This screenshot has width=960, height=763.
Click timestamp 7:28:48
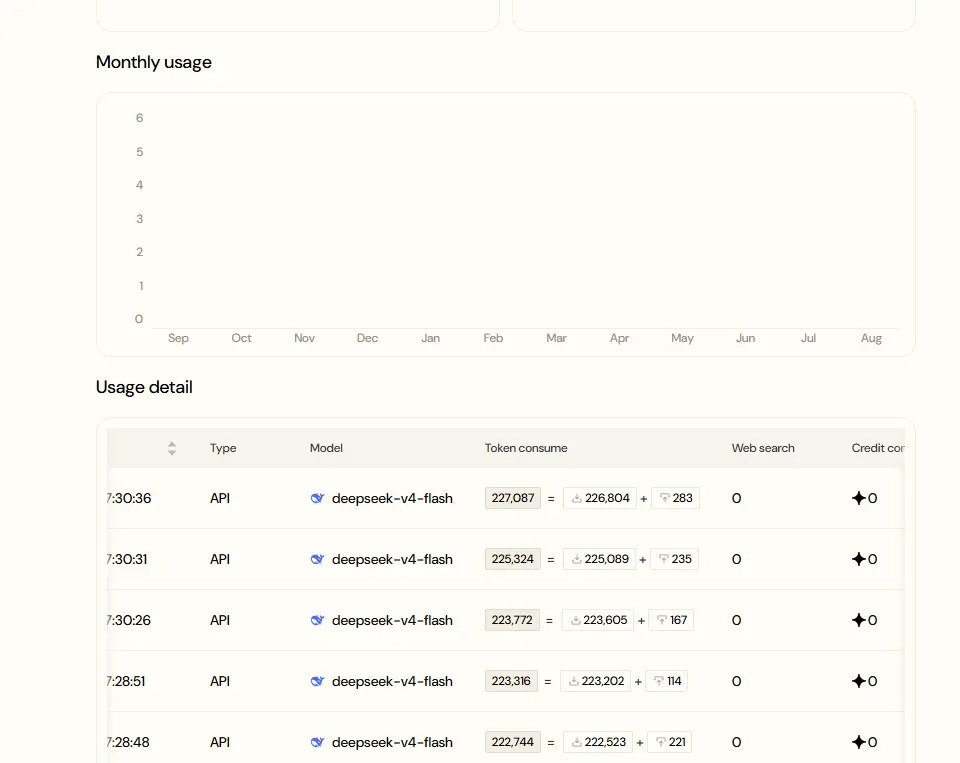coord(128,742)
